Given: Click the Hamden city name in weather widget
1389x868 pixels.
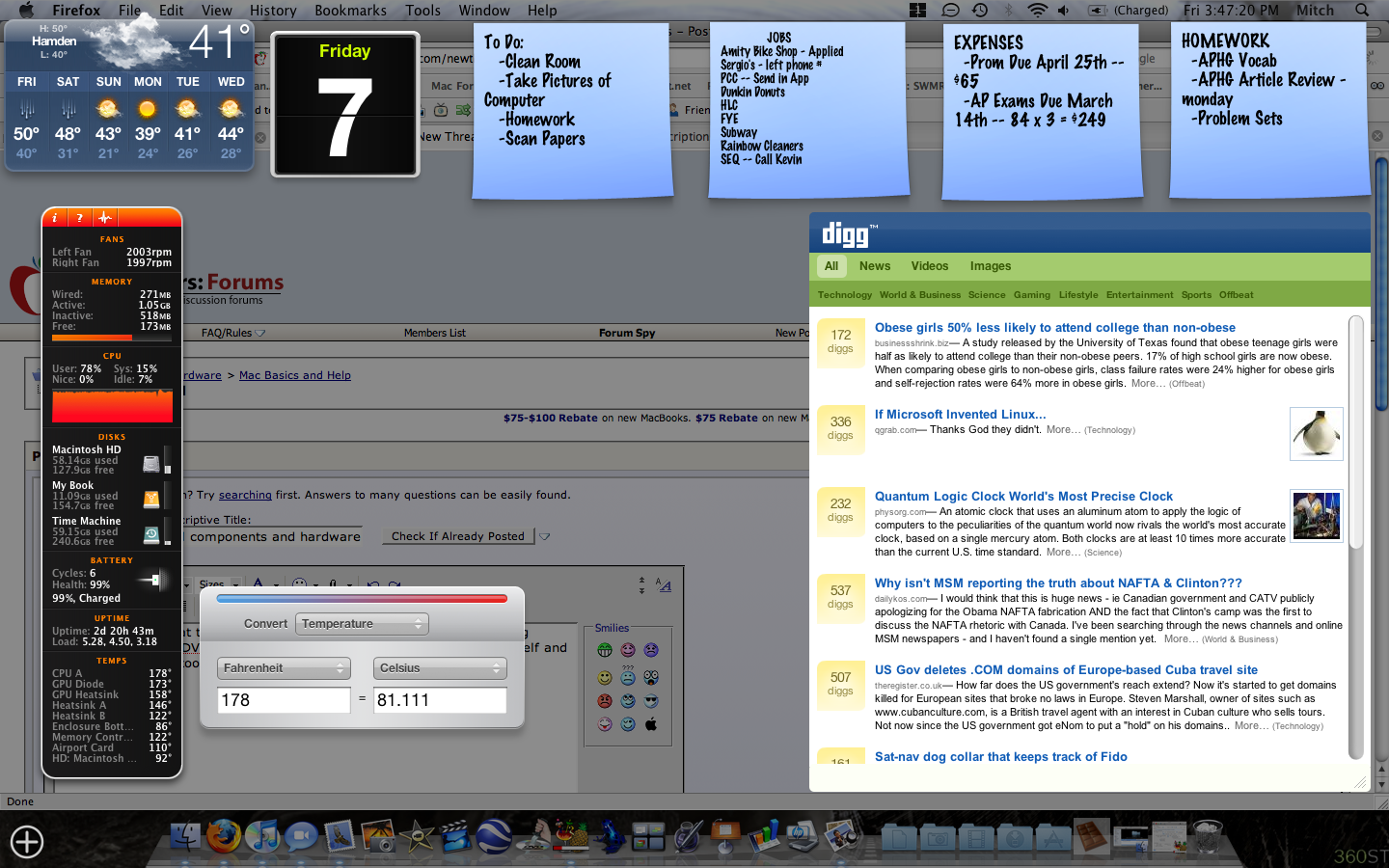Looking at the screenshot, I should coord(54,41).
